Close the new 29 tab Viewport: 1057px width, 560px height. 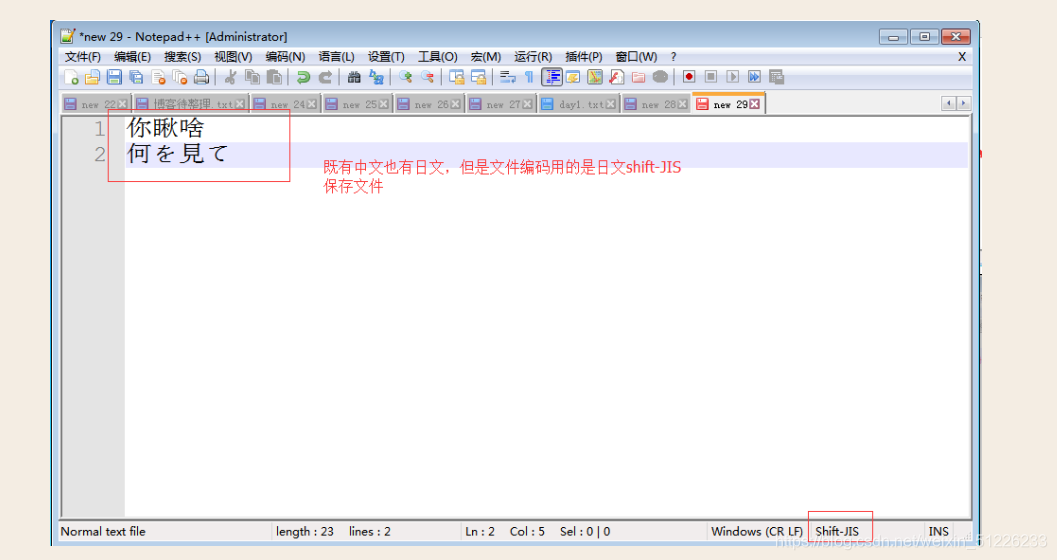point(755,104)
